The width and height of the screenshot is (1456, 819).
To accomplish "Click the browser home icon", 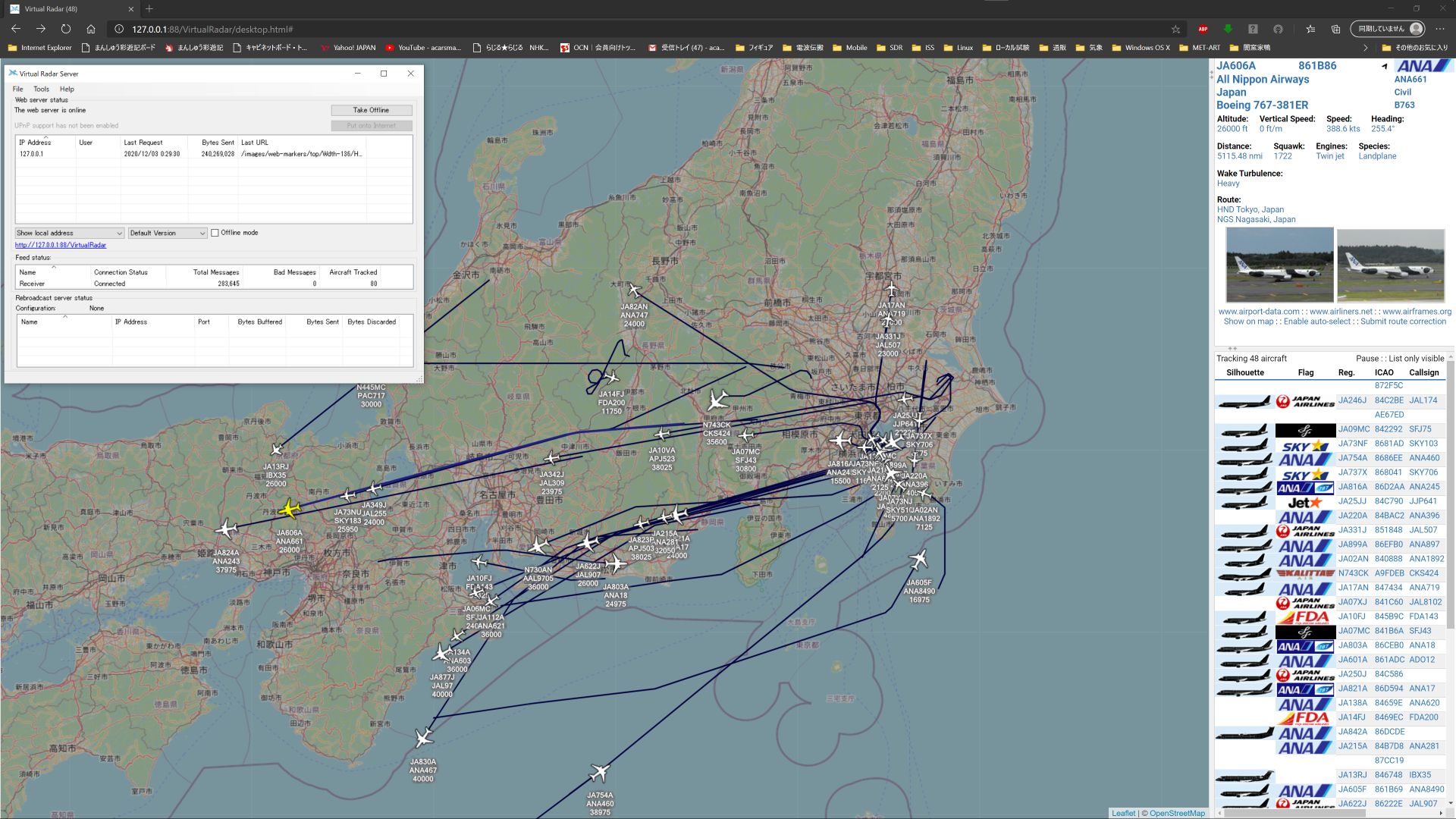I will (91, 29).
